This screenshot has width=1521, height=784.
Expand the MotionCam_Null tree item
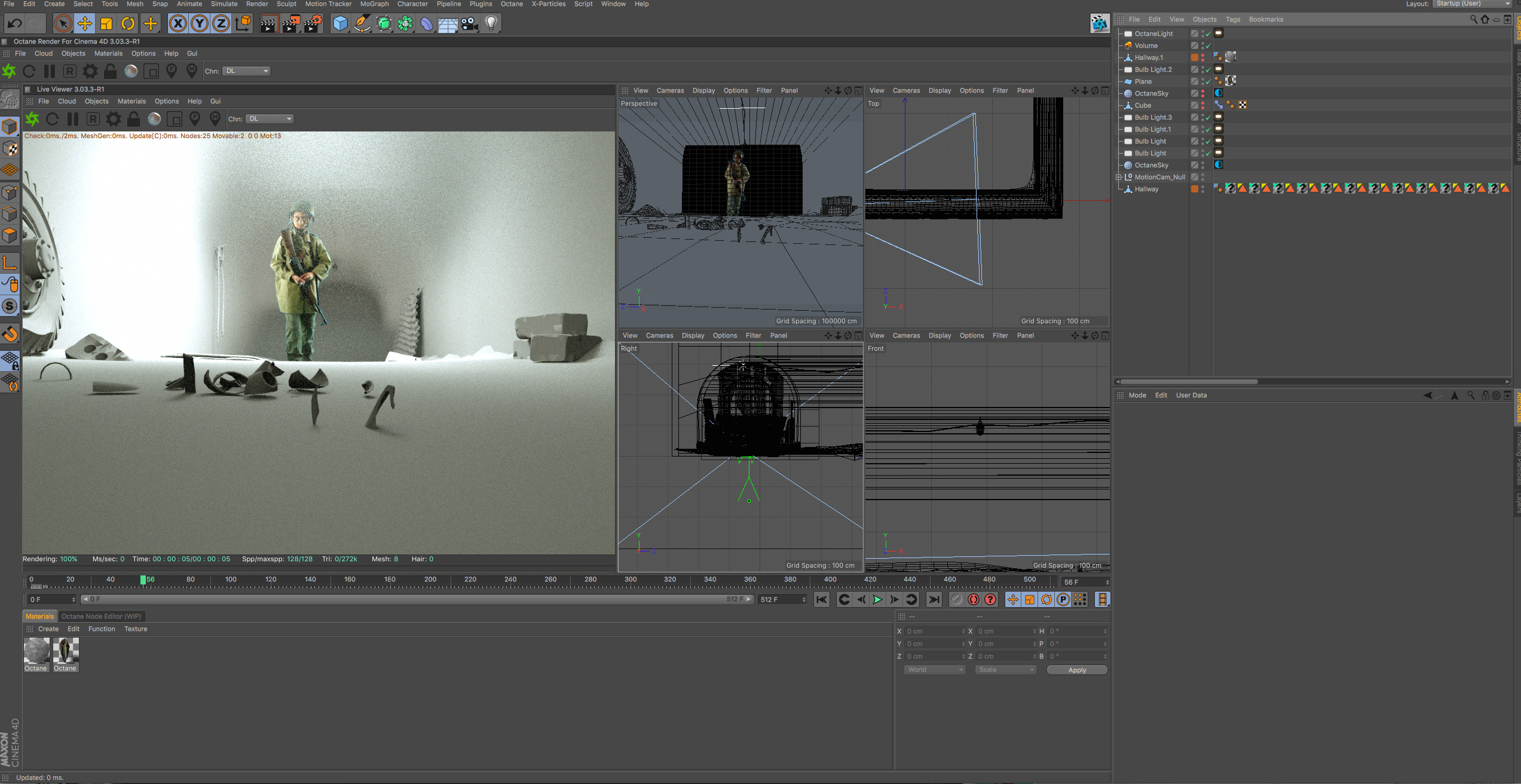click(x=1119, y=177)
